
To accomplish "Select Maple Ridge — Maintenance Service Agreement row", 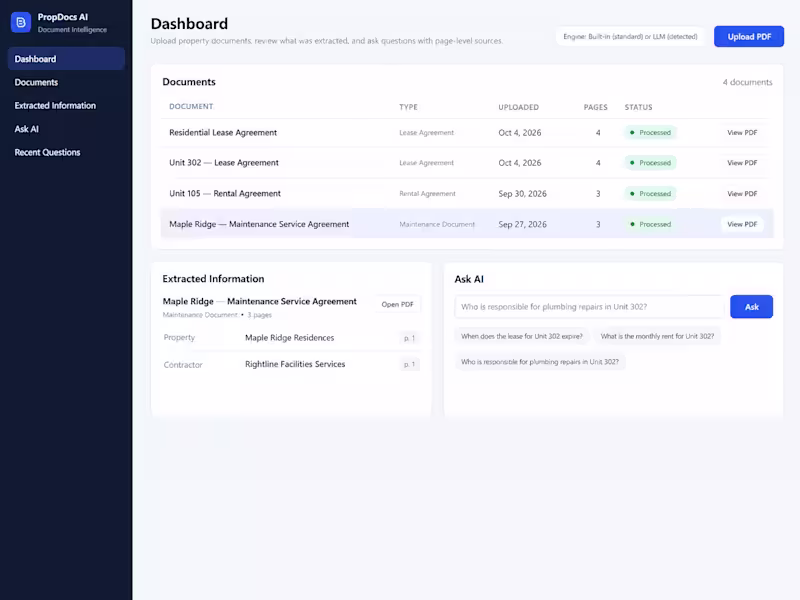I will (x=467, y=224).
